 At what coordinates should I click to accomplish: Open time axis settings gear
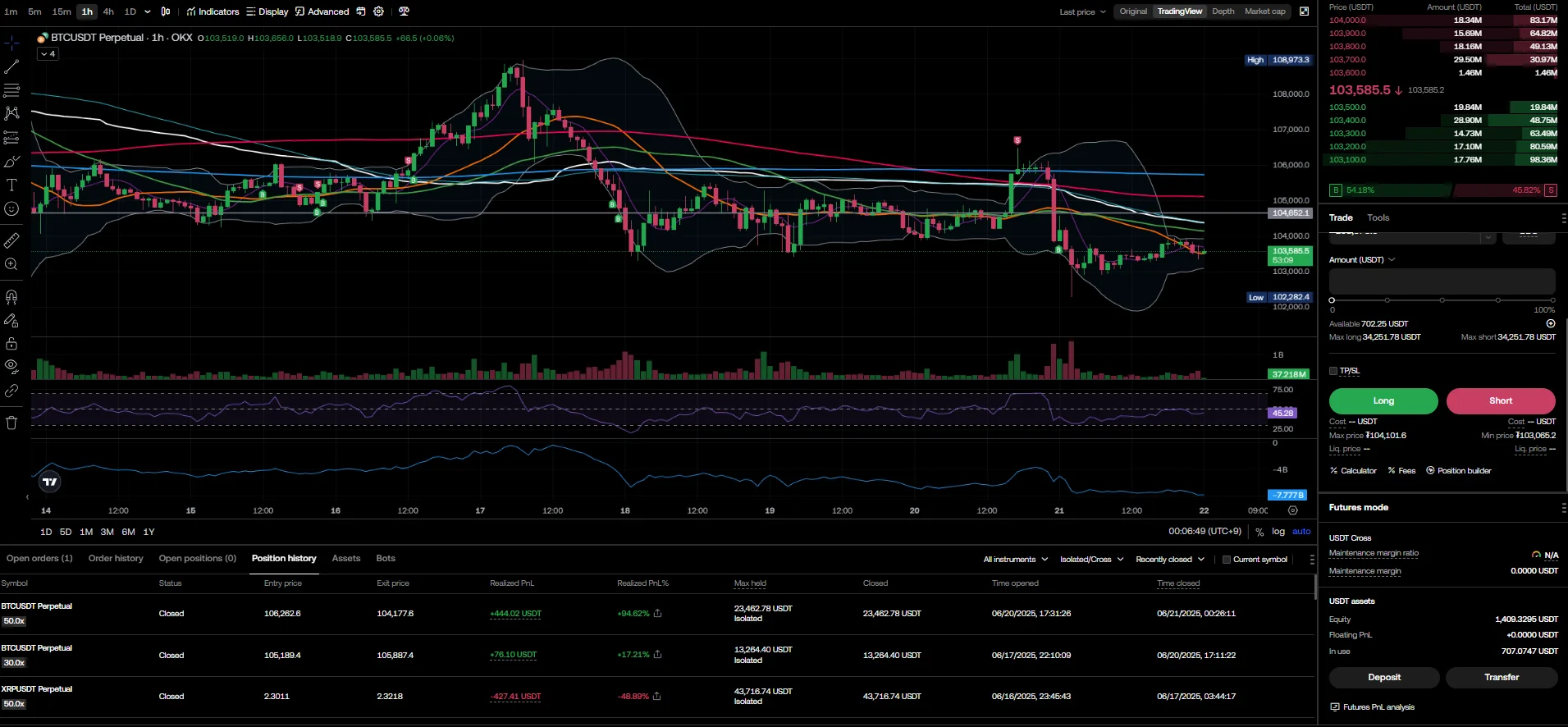(1293, 510)
